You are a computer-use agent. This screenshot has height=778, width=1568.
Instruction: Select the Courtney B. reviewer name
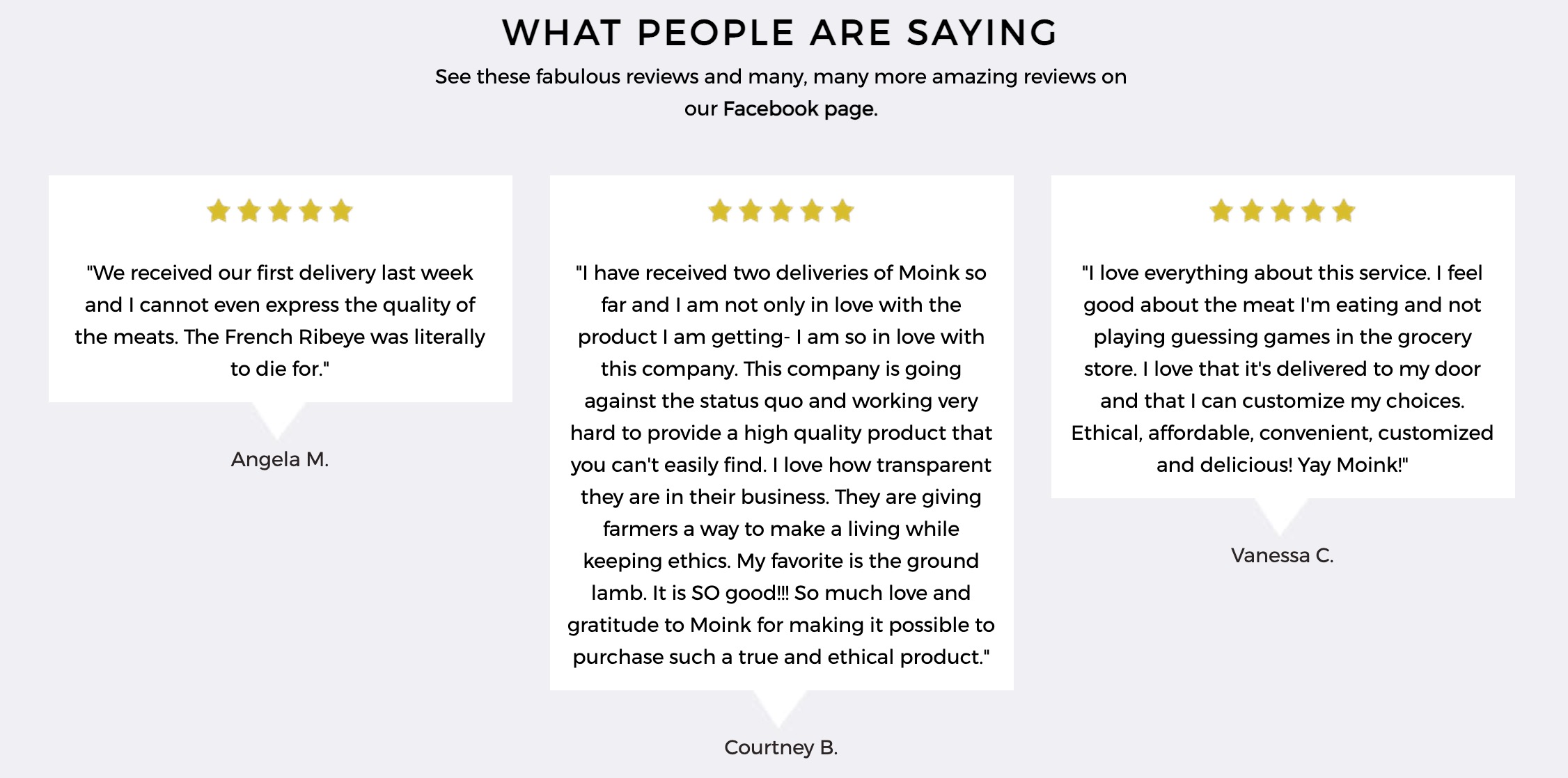tap(781, 747)
